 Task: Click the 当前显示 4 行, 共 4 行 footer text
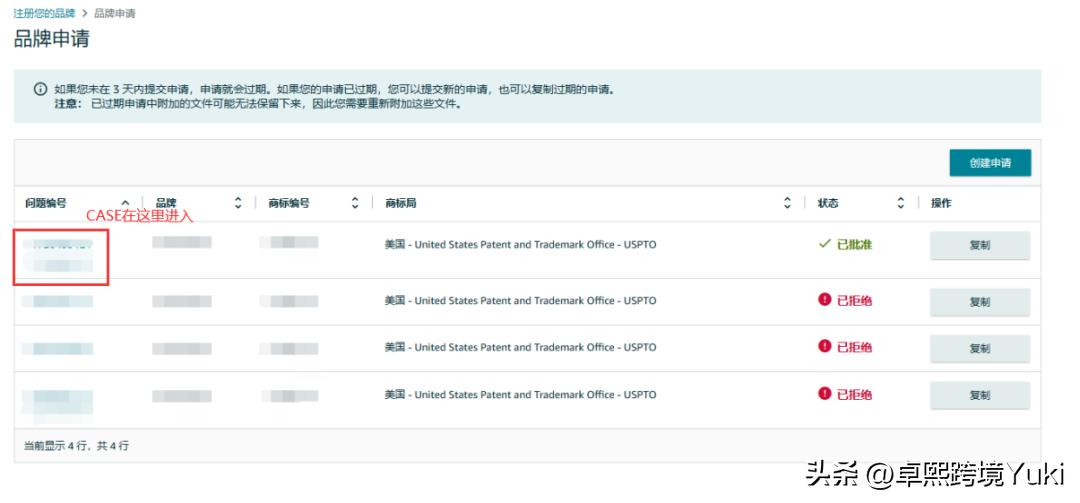(x=76, y=446)
